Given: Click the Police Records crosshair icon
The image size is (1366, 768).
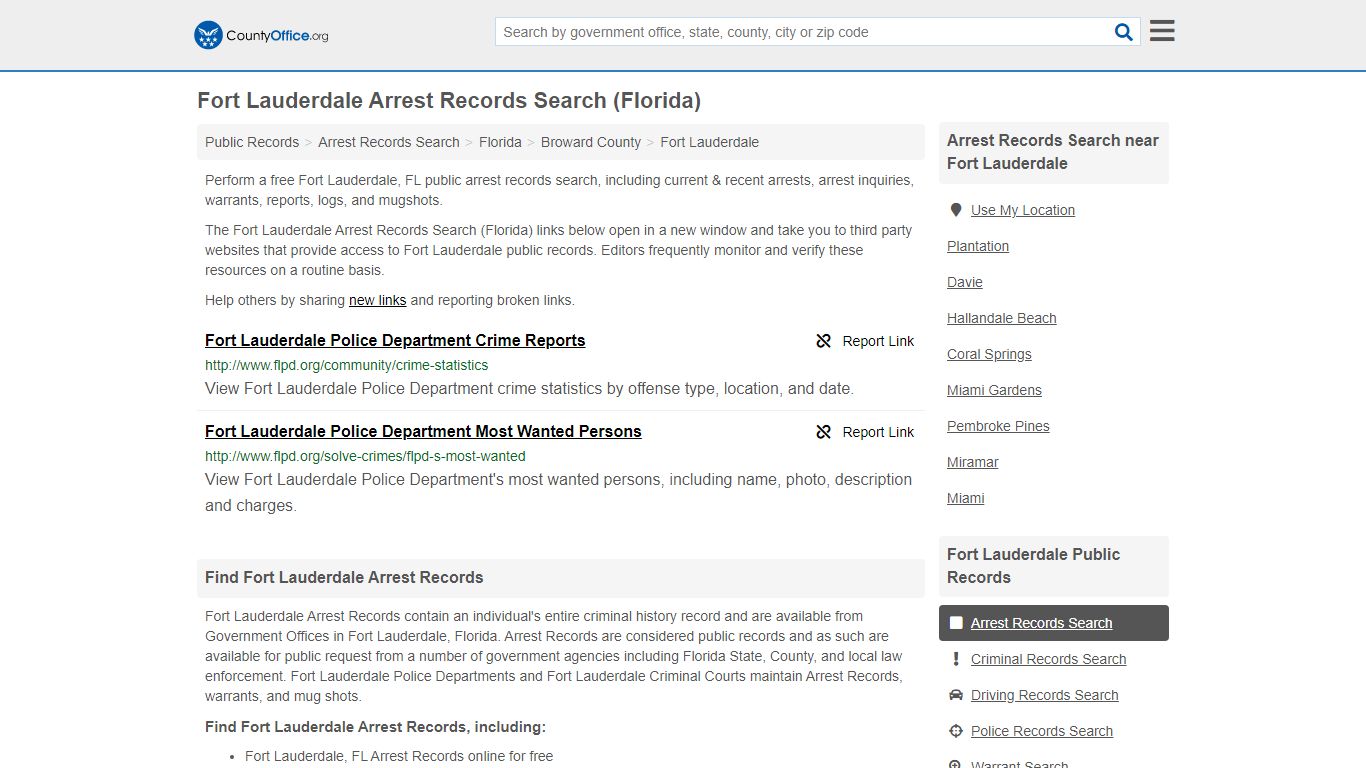Looking at the screenshot, I should point(956,731).
